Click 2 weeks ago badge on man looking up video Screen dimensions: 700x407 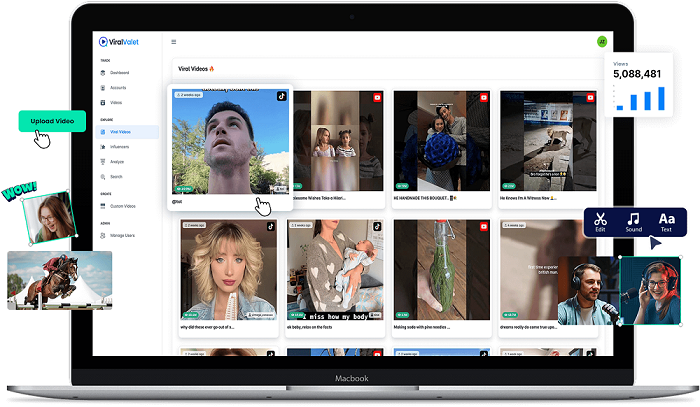pos(188,95)
